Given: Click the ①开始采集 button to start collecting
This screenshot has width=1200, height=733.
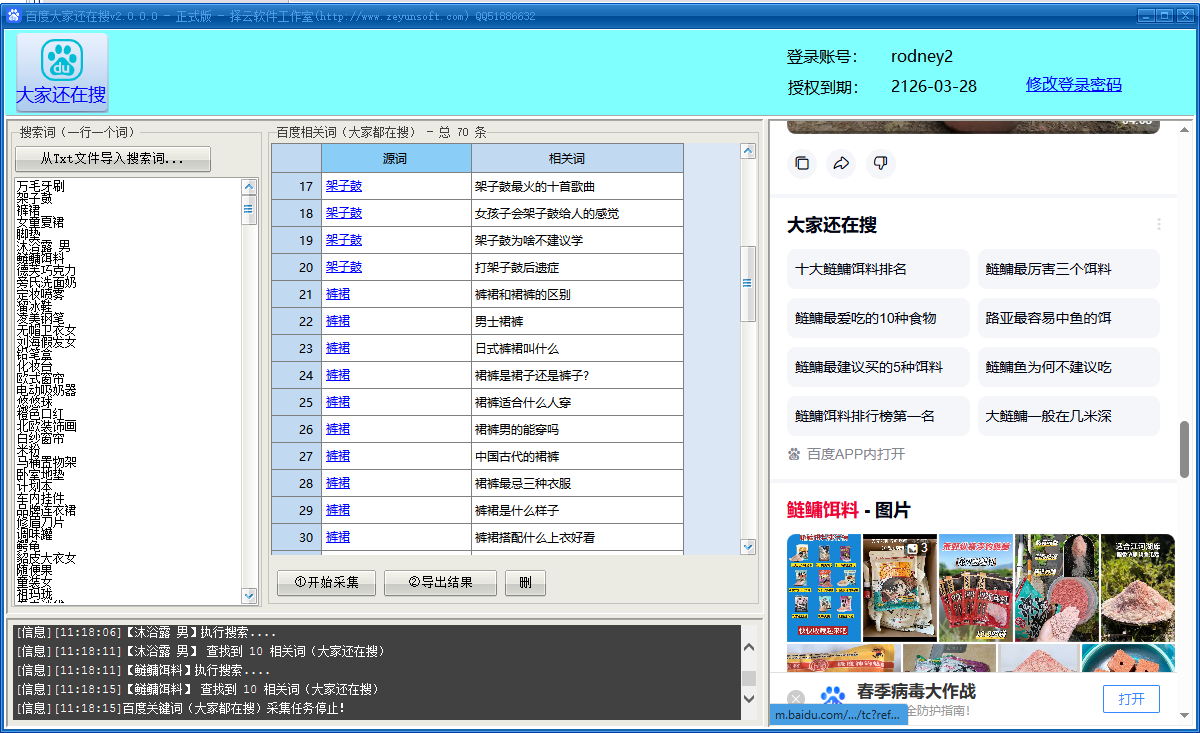Looking at the screenshot, I should click(x=326, y=582).
